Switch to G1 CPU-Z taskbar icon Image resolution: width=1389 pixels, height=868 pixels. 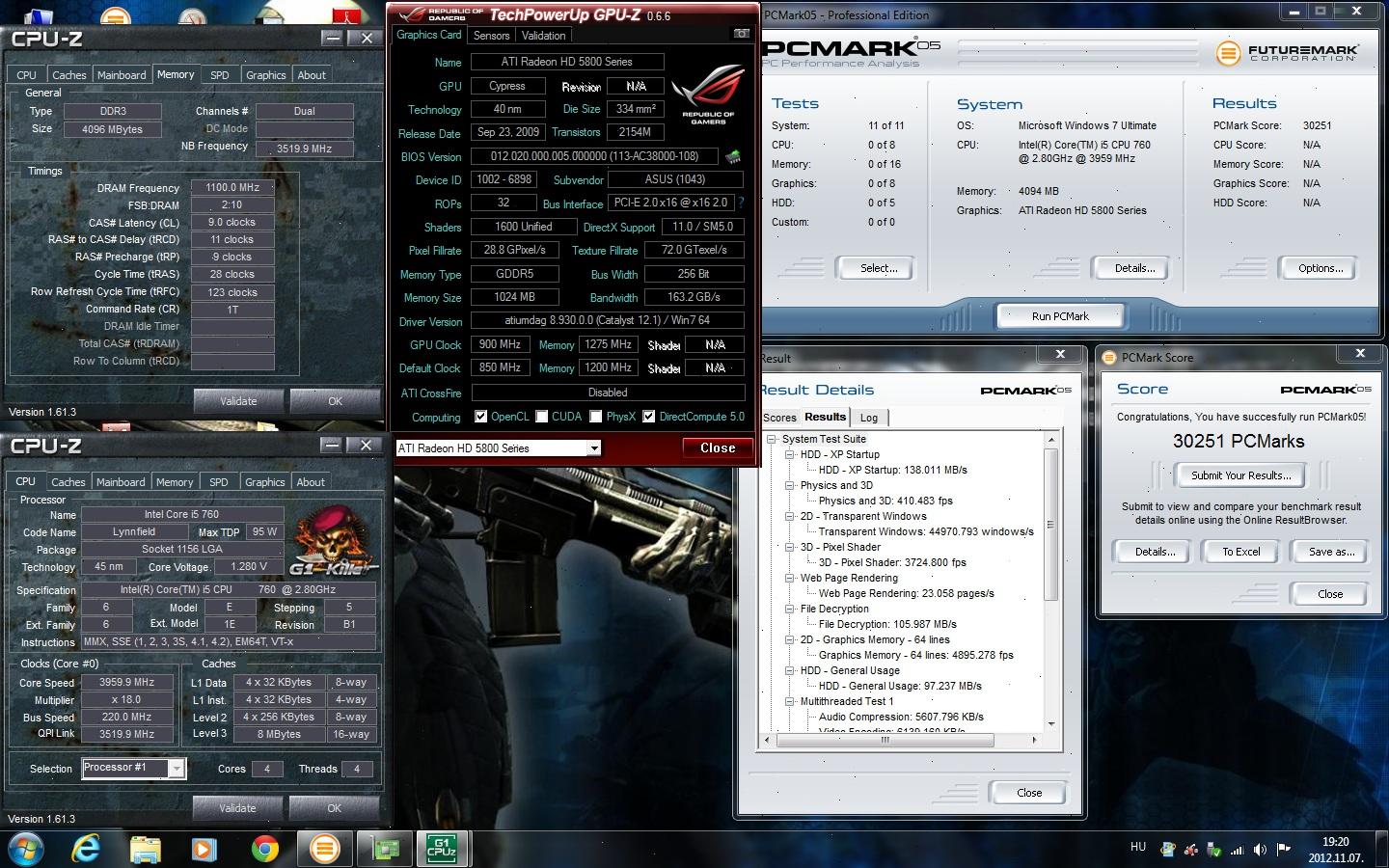click(x=442, y=849)
